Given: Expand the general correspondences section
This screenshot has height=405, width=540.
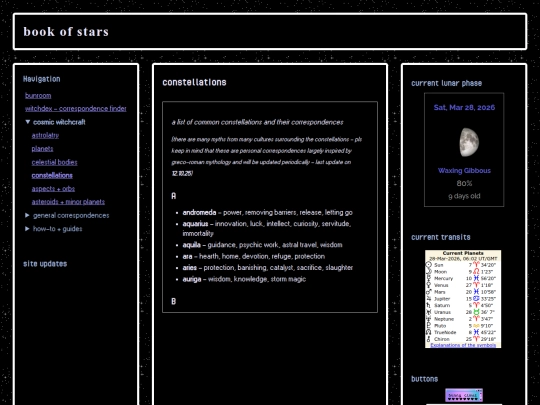Looking at the screenshot, I should pos(67,215).
